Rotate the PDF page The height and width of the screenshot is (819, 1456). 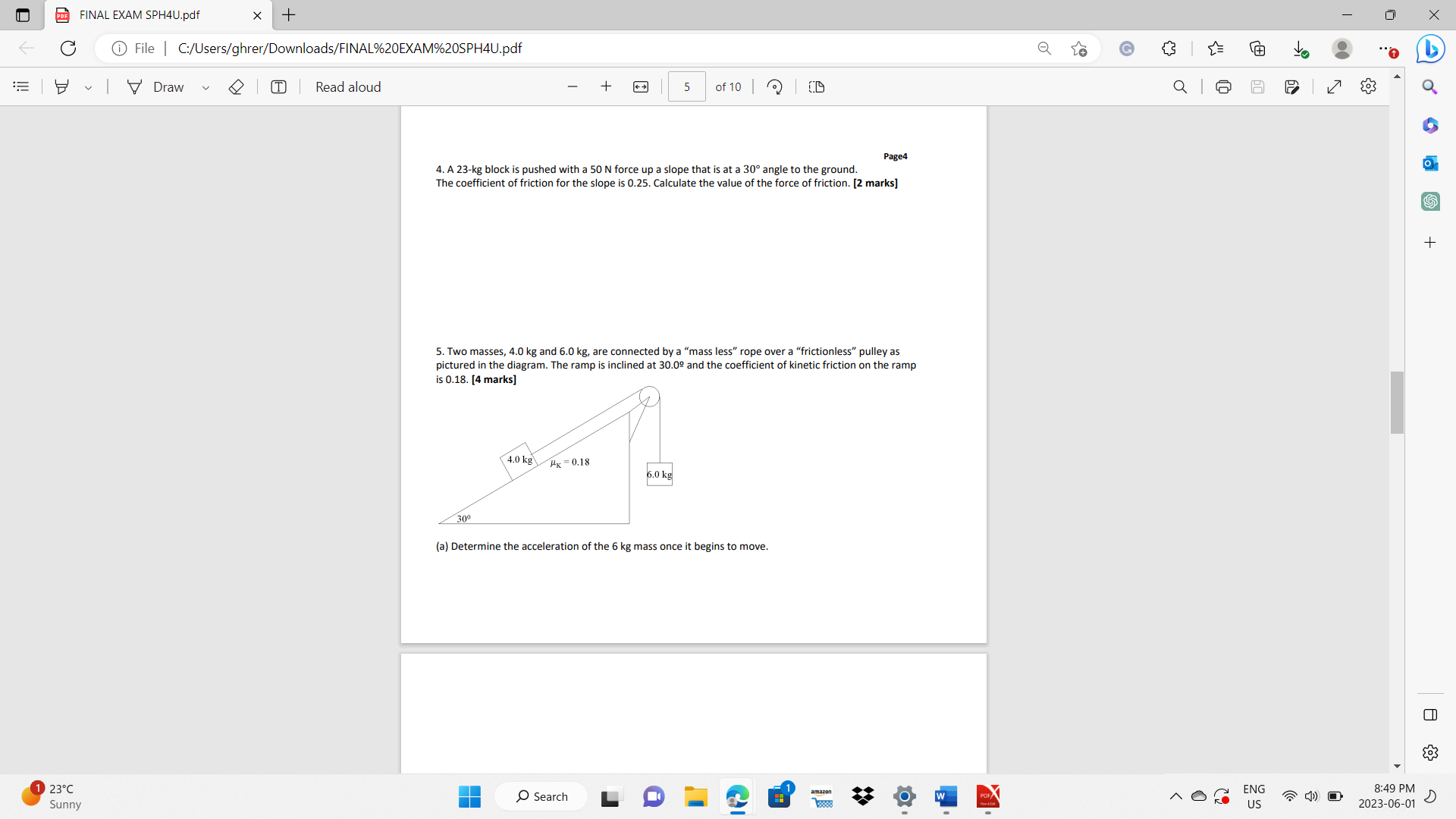pos(774,86)
